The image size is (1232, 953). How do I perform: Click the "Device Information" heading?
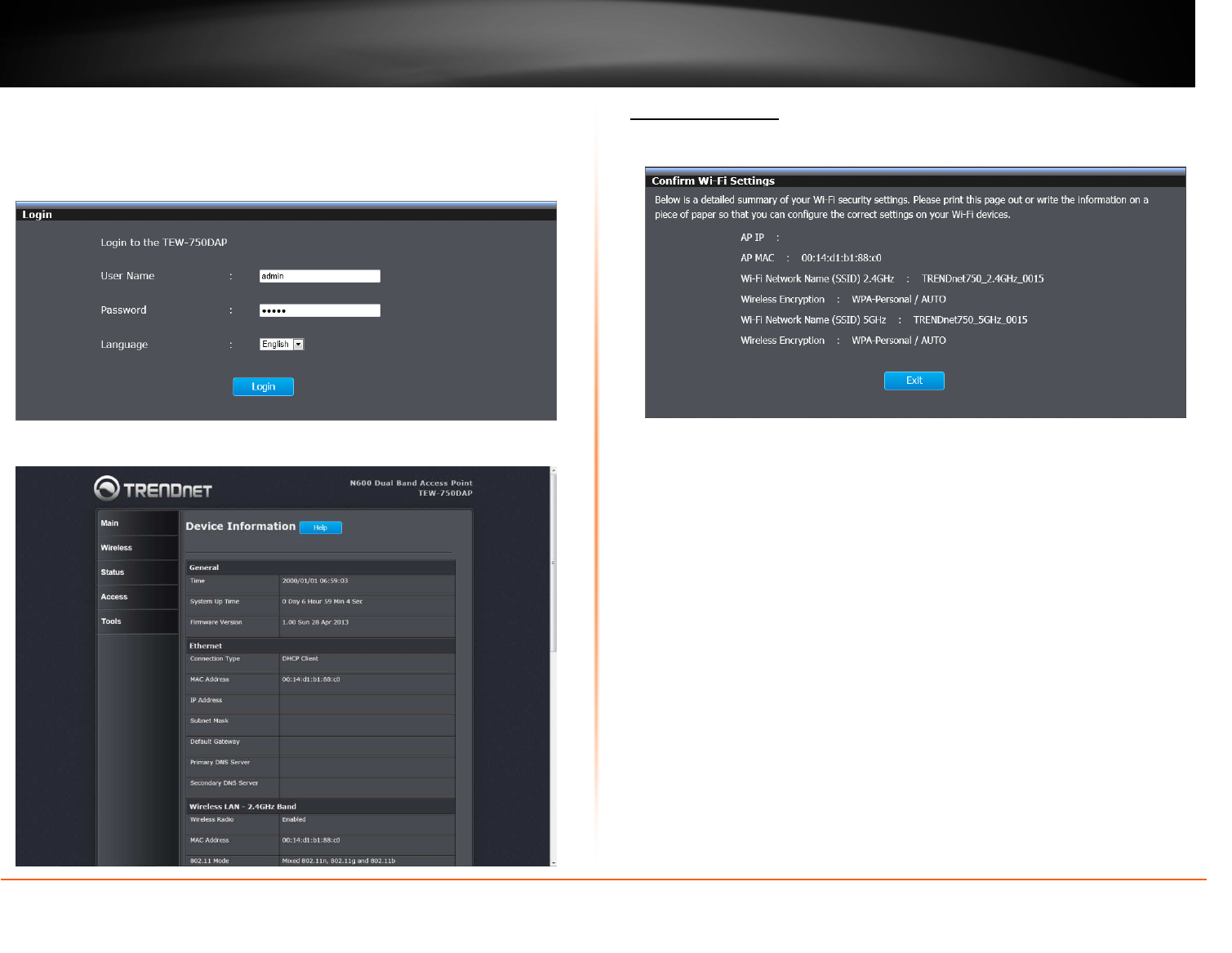[240, 527]
